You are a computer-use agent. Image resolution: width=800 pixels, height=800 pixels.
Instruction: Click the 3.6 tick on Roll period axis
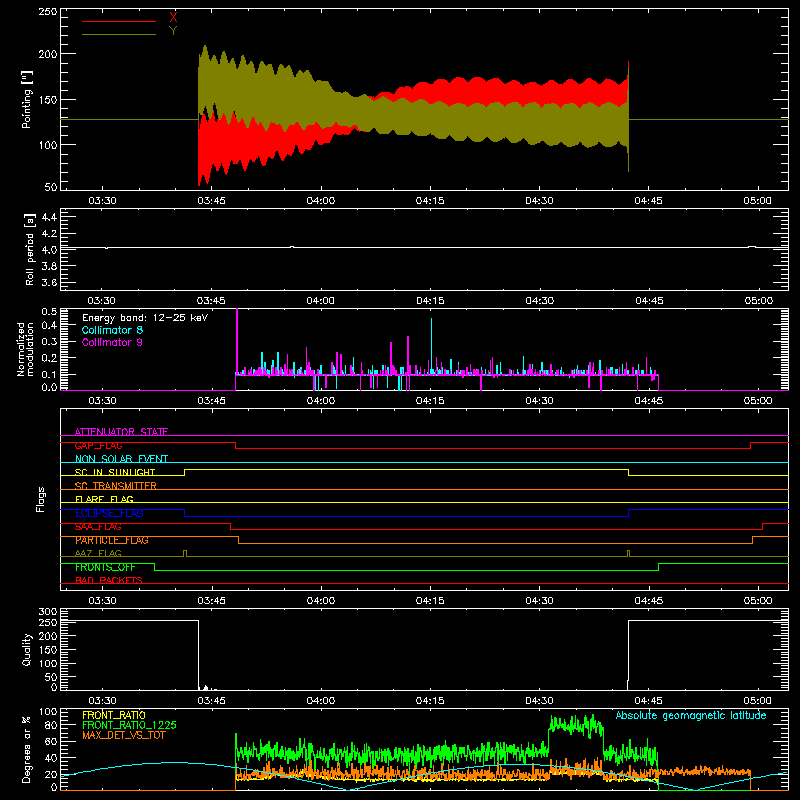point(49,282)
